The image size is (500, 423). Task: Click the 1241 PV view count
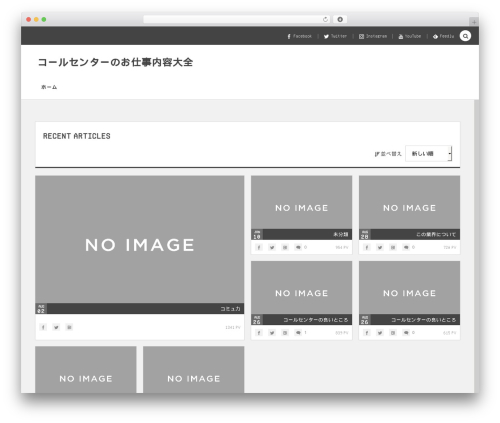(233, 327)
